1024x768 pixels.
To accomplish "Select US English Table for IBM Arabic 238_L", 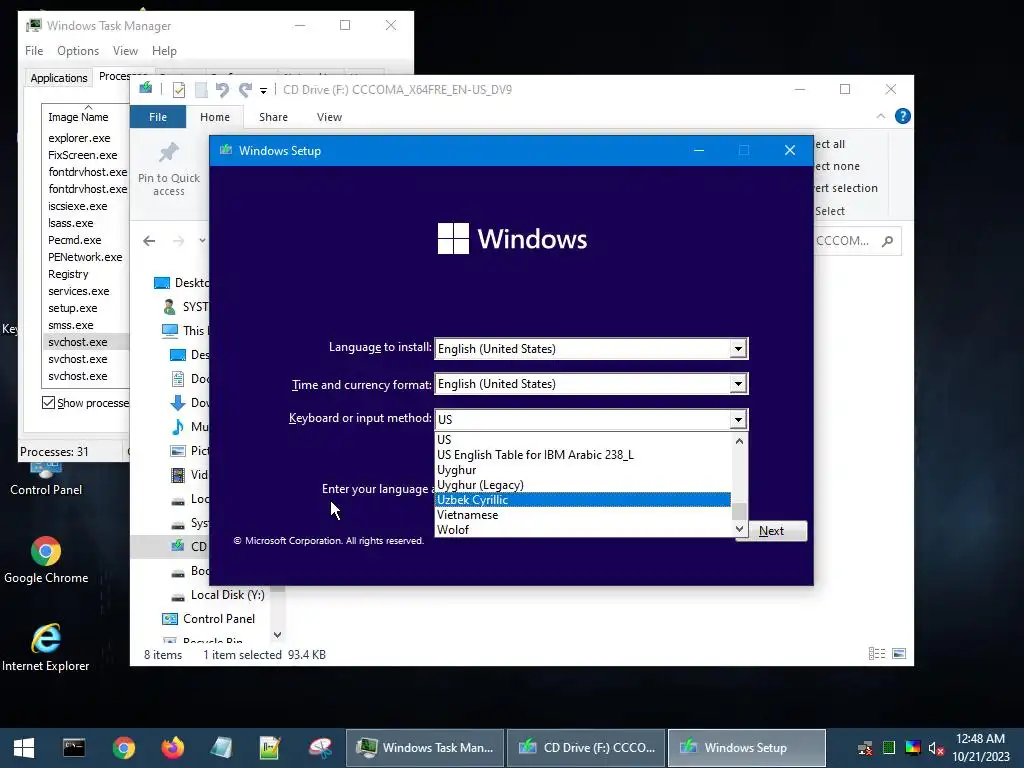I will tap(583, 455).
